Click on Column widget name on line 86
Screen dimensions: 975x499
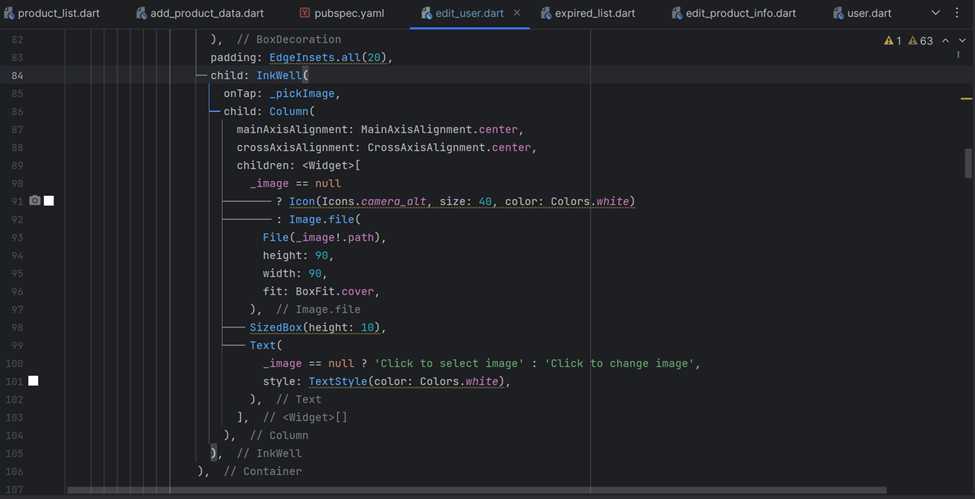[289, 112]
